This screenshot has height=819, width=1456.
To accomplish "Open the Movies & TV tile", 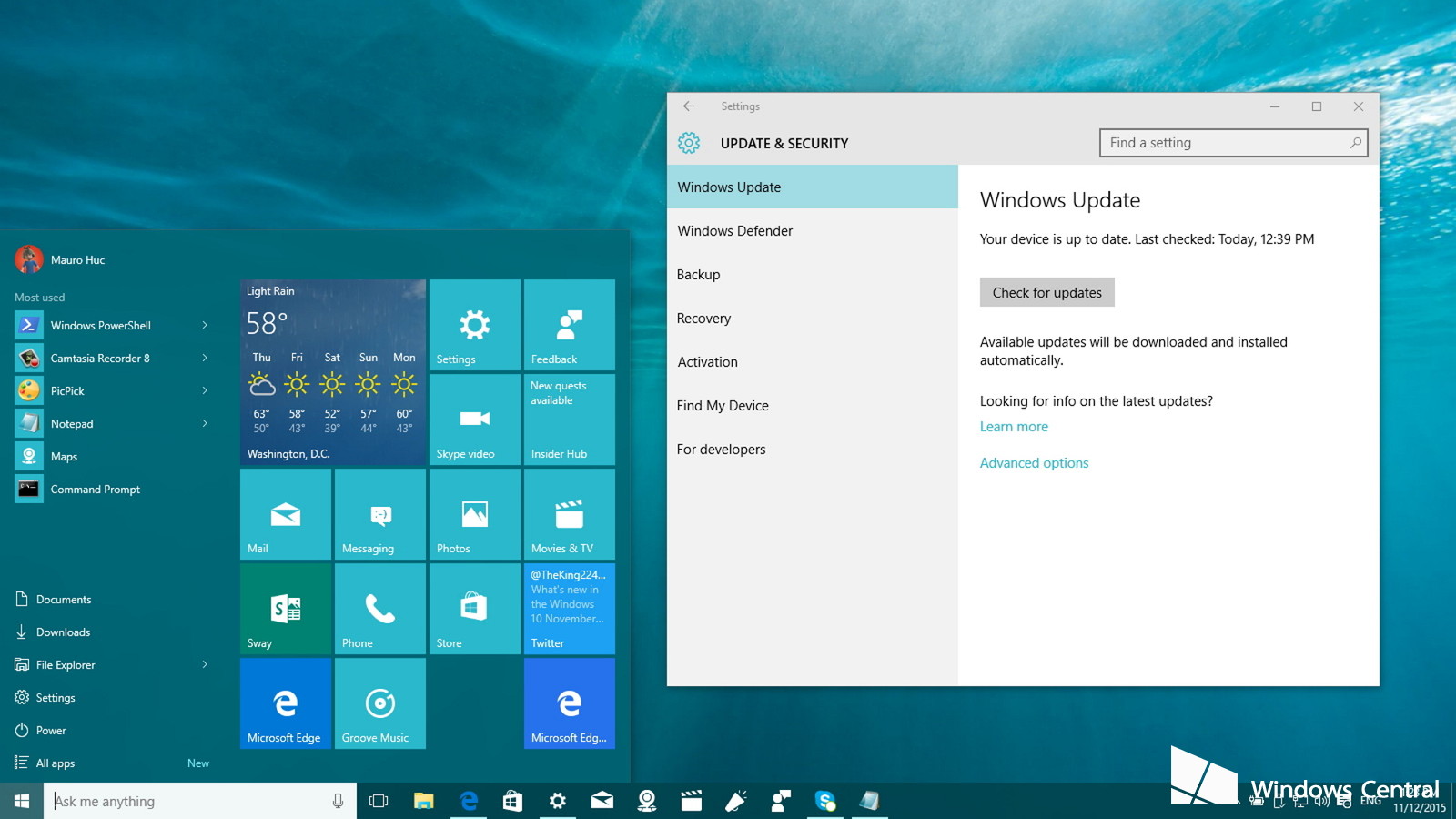I will [x=570, y=513].
